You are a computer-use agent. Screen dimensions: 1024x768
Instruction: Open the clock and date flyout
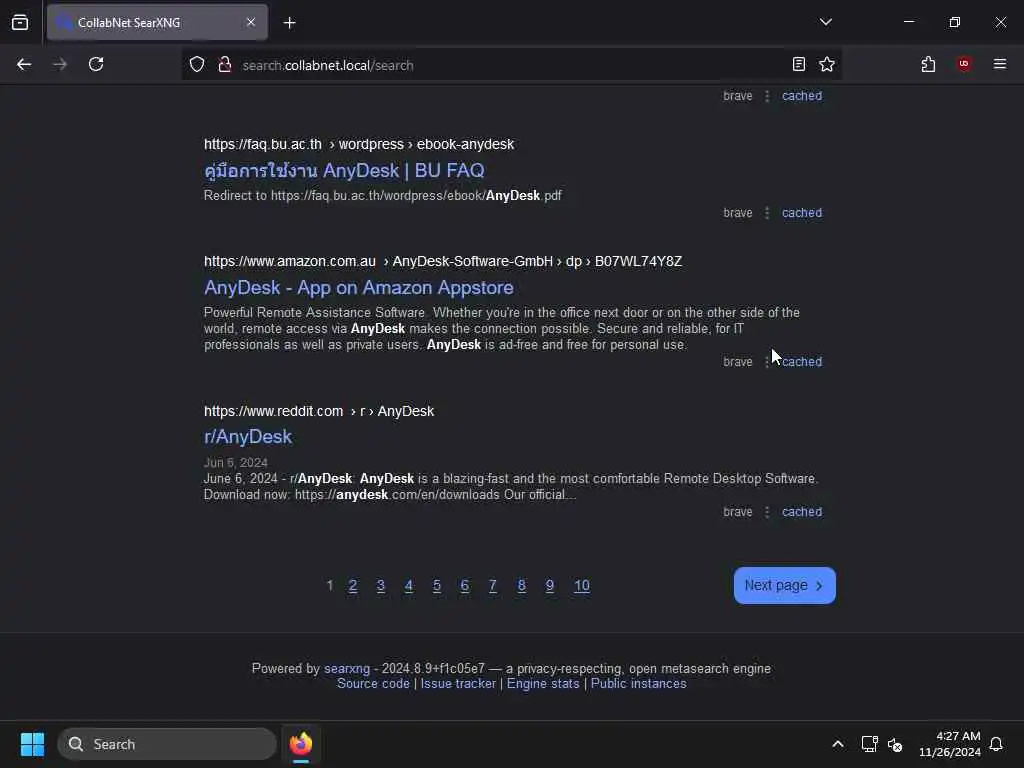click(950, 744)
